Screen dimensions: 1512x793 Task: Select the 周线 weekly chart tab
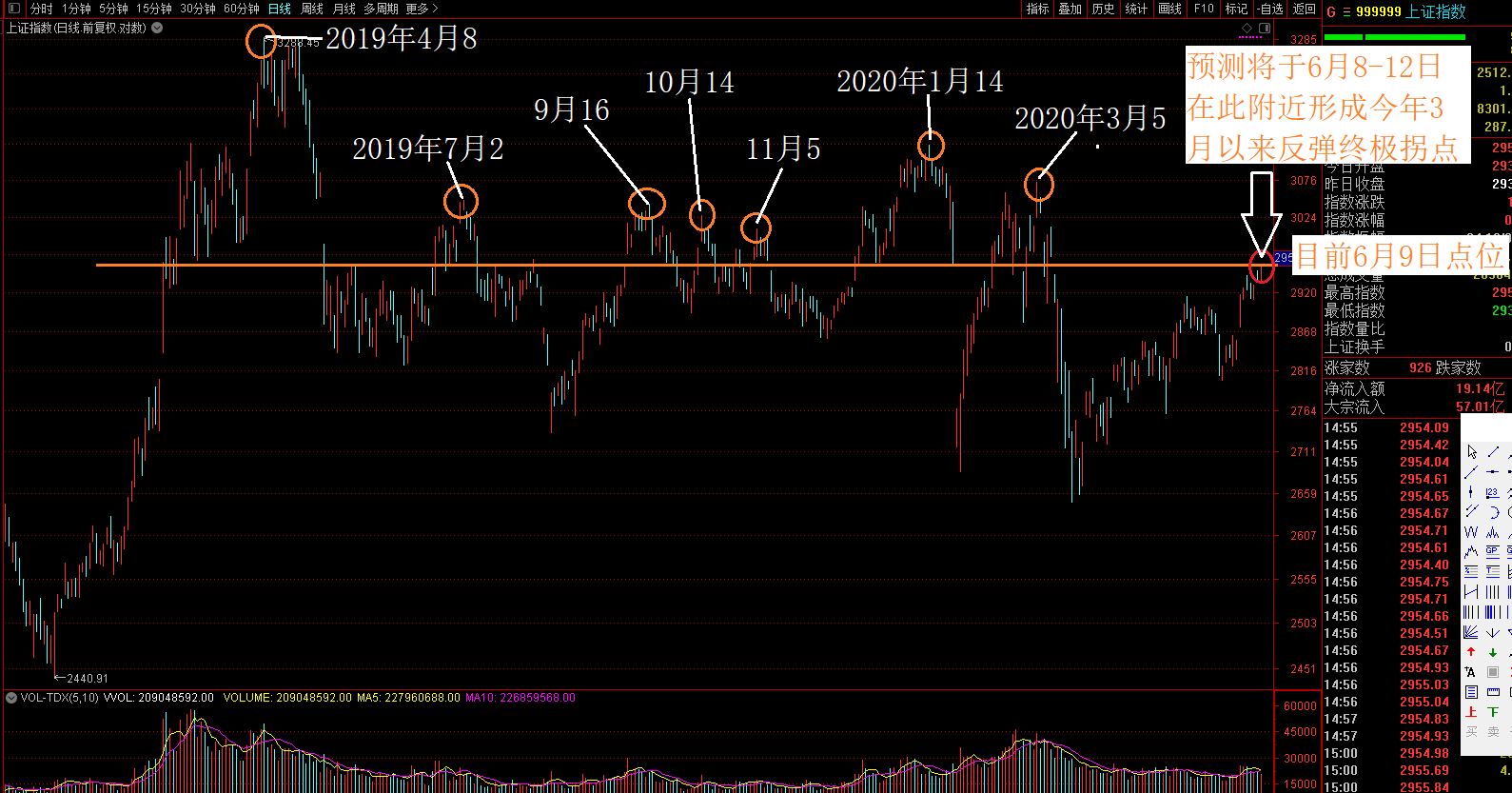tap(312, 9)
